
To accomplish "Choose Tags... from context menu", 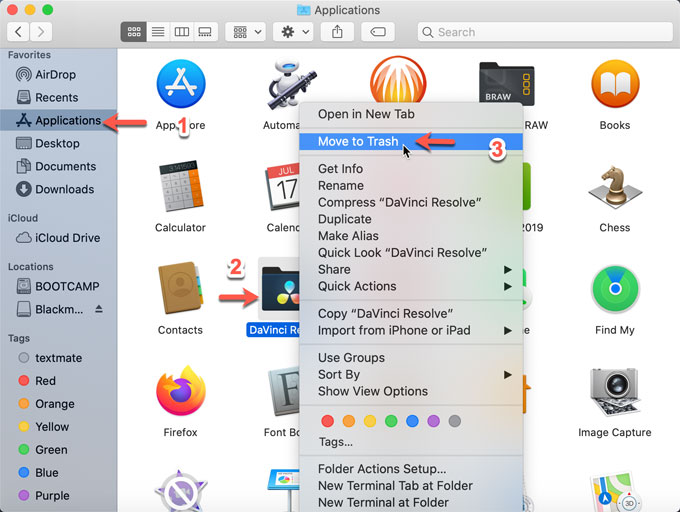I will (411, 442).
